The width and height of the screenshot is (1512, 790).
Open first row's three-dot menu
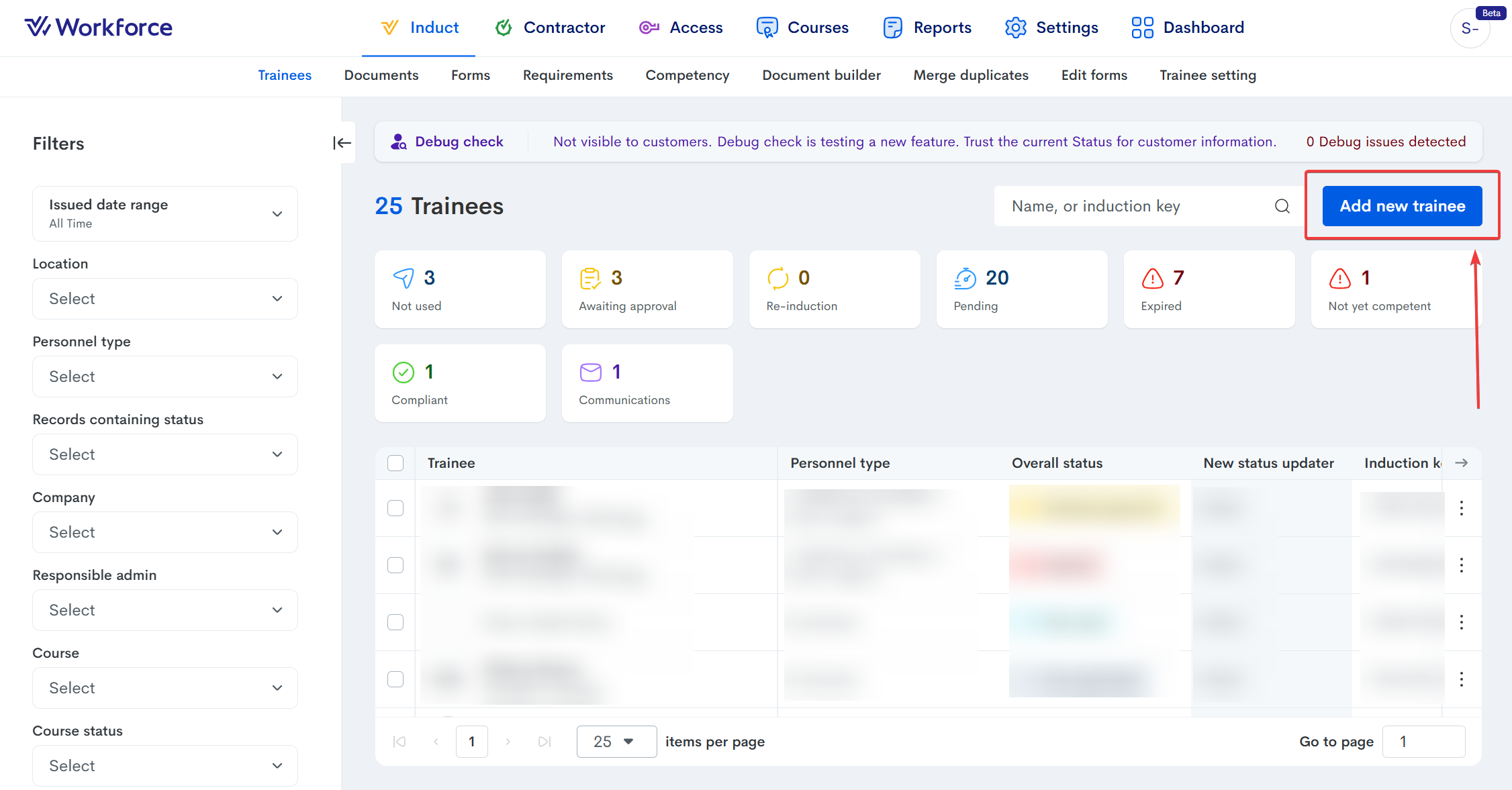coord(1461,508)
